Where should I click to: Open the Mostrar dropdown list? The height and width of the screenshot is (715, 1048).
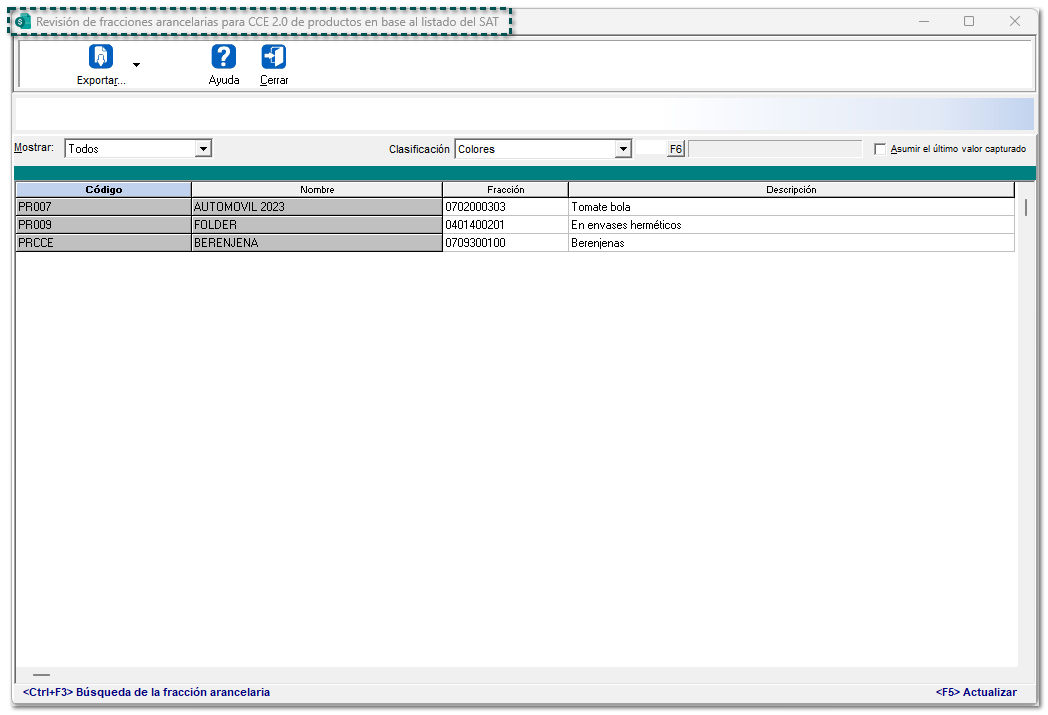(204, 149)
